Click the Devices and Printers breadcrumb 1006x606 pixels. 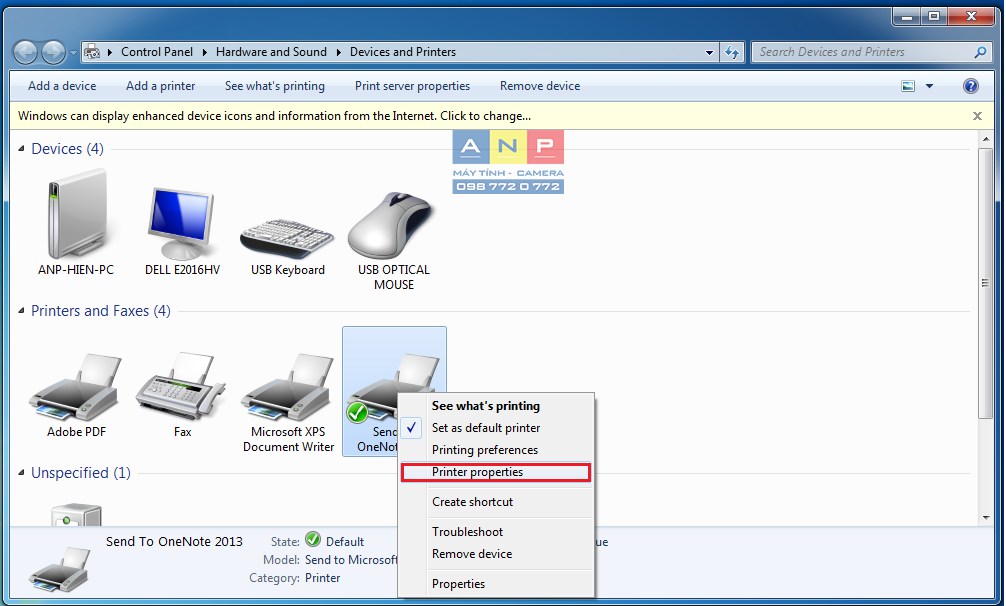pyautogui.click(x=403, y=52)
